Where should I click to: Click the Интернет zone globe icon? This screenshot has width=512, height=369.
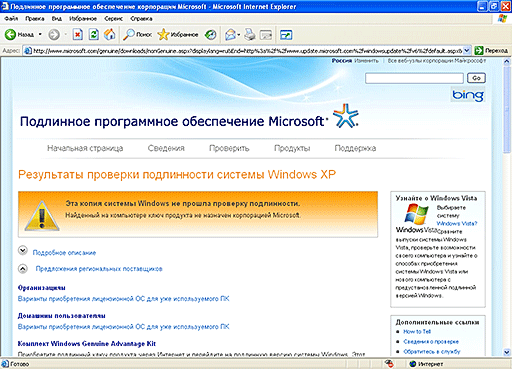point(413,364)
